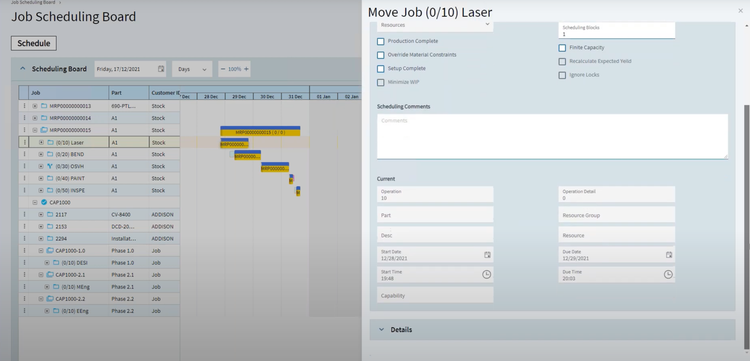Expand the (0/10) Laser row node
The image size is (750, 361).
click(x=41, y=142)
